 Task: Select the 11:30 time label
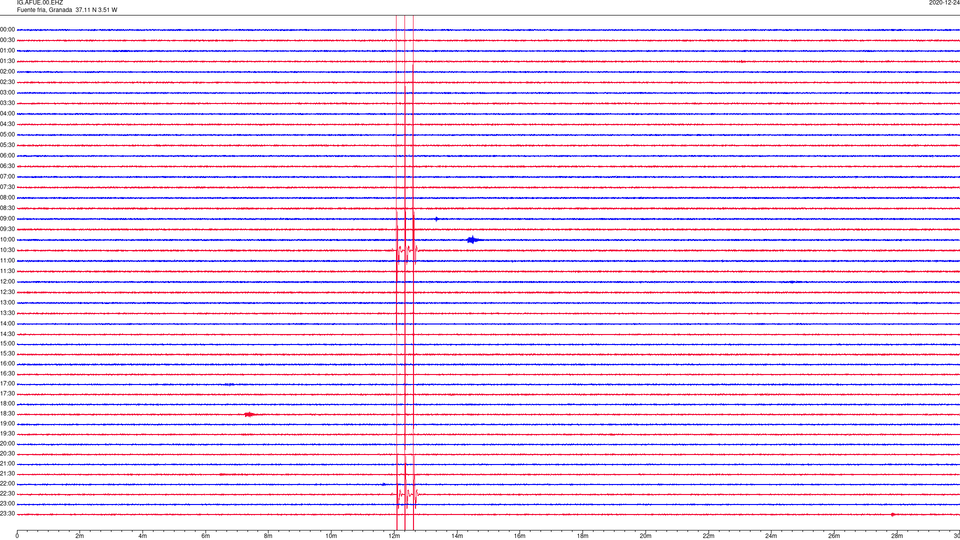pos(7,271)
